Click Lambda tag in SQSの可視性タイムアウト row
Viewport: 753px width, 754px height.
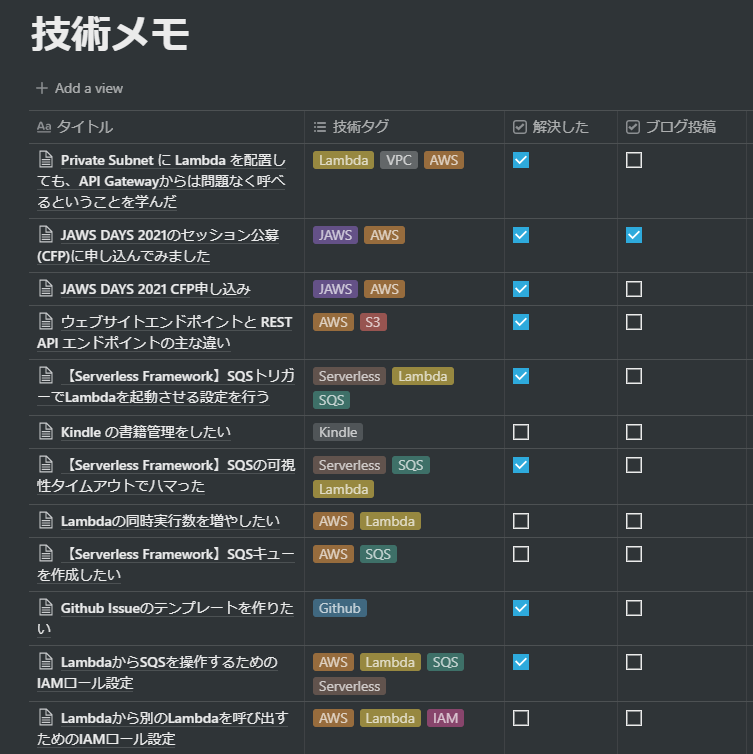click(x=343, y=489)
